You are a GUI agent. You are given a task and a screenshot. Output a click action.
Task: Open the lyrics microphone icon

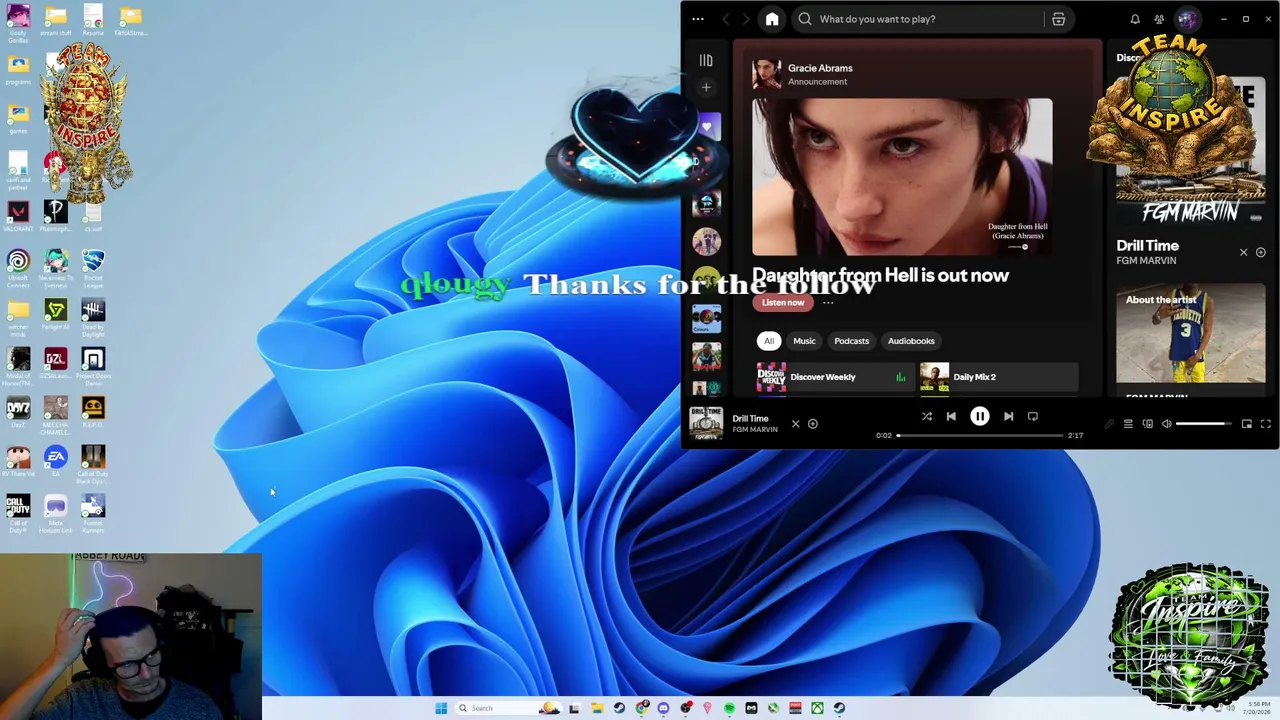pyautogui.click(x=1109, y=424)
